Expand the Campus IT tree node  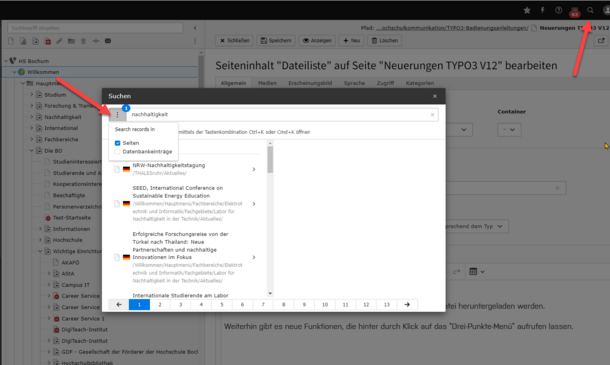tap(49, 285)
